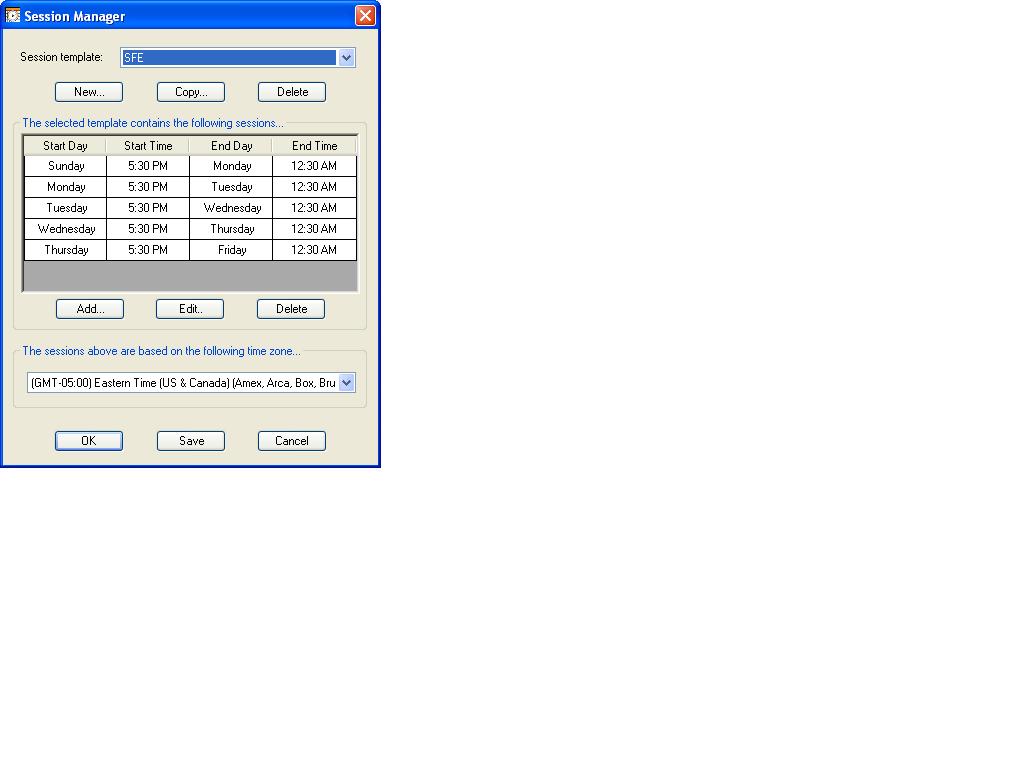Select the Wednesday 5:30 PM session row
Image resolution: width=1024 pixels, height=757 pixels.
pyautogui.click(x=190, y=229)
